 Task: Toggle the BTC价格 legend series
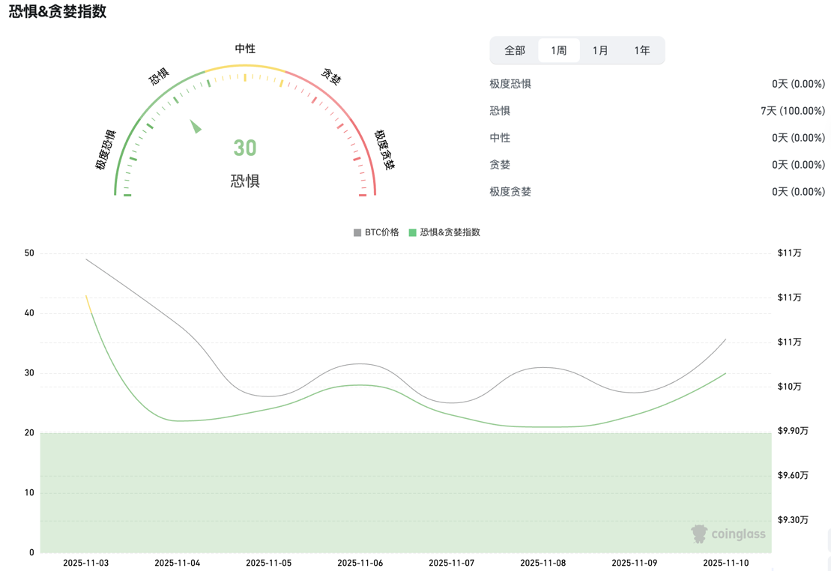point(382,232)
